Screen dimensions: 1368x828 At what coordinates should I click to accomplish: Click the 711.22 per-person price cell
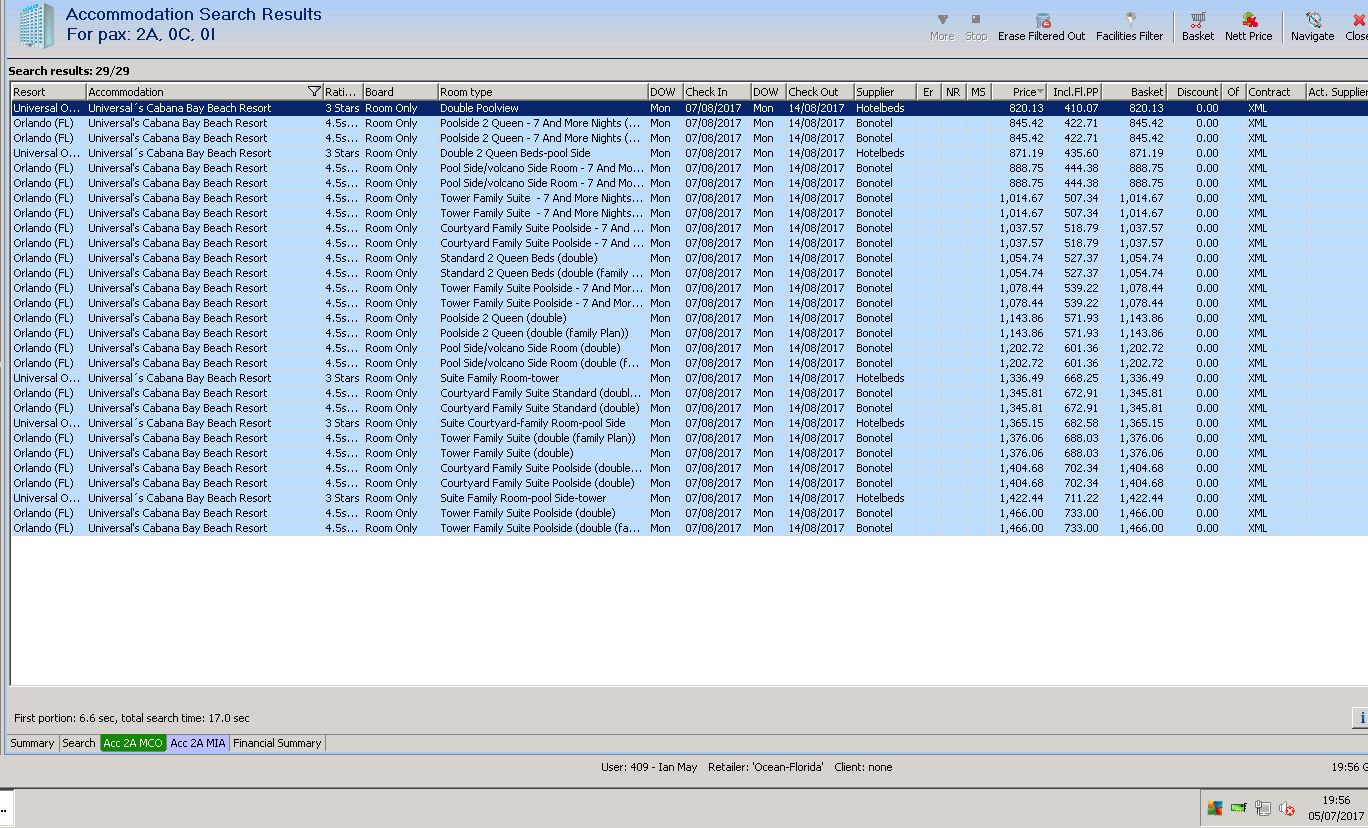[x=1081, y=498]
